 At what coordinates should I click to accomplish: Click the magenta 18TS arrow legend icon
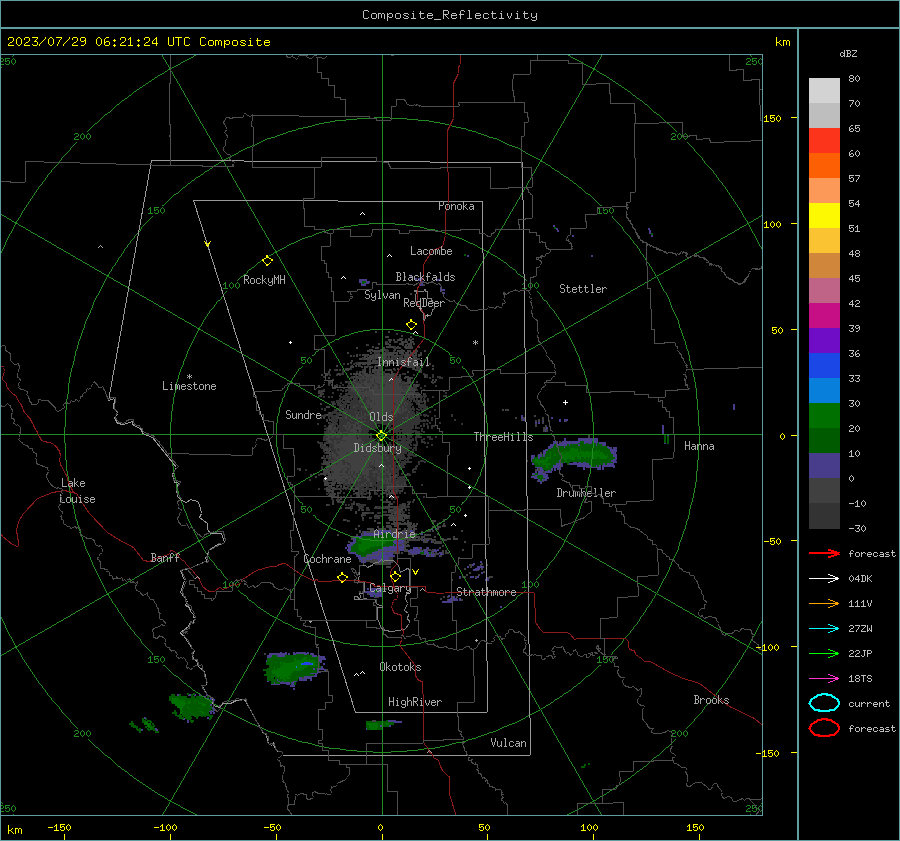[824, 679]
